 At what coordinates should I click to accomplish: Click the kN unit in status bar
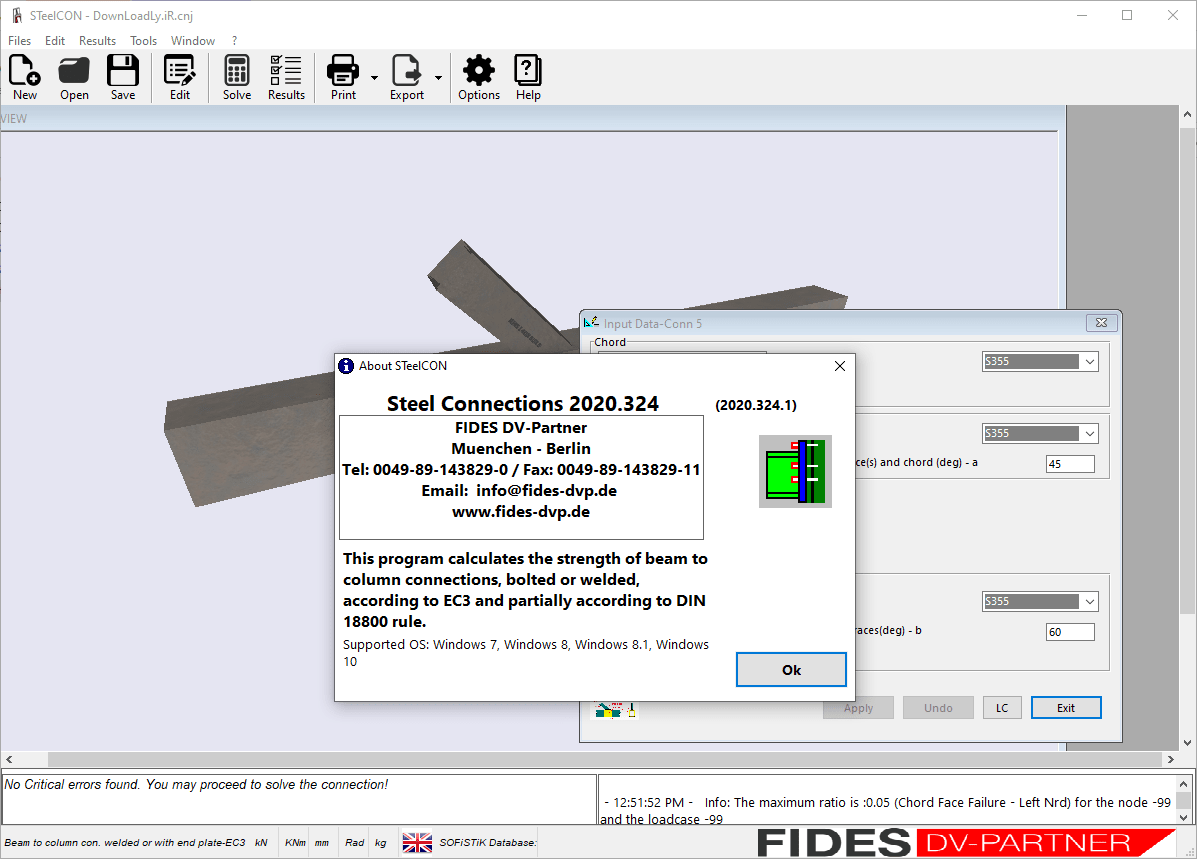pos(261,842)
